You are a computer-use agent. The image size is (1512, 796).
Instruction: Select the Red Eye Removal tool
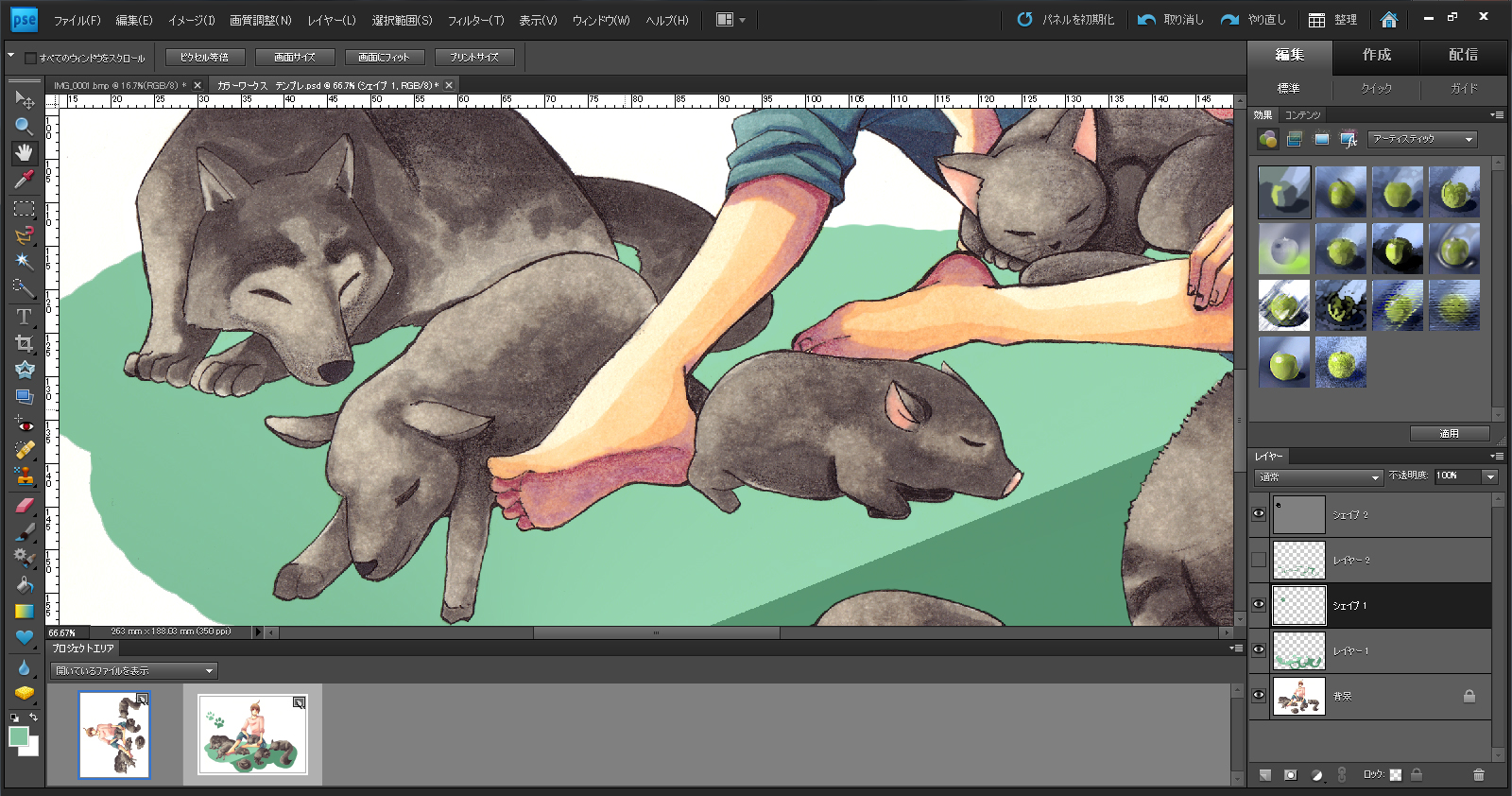point(24,424)
